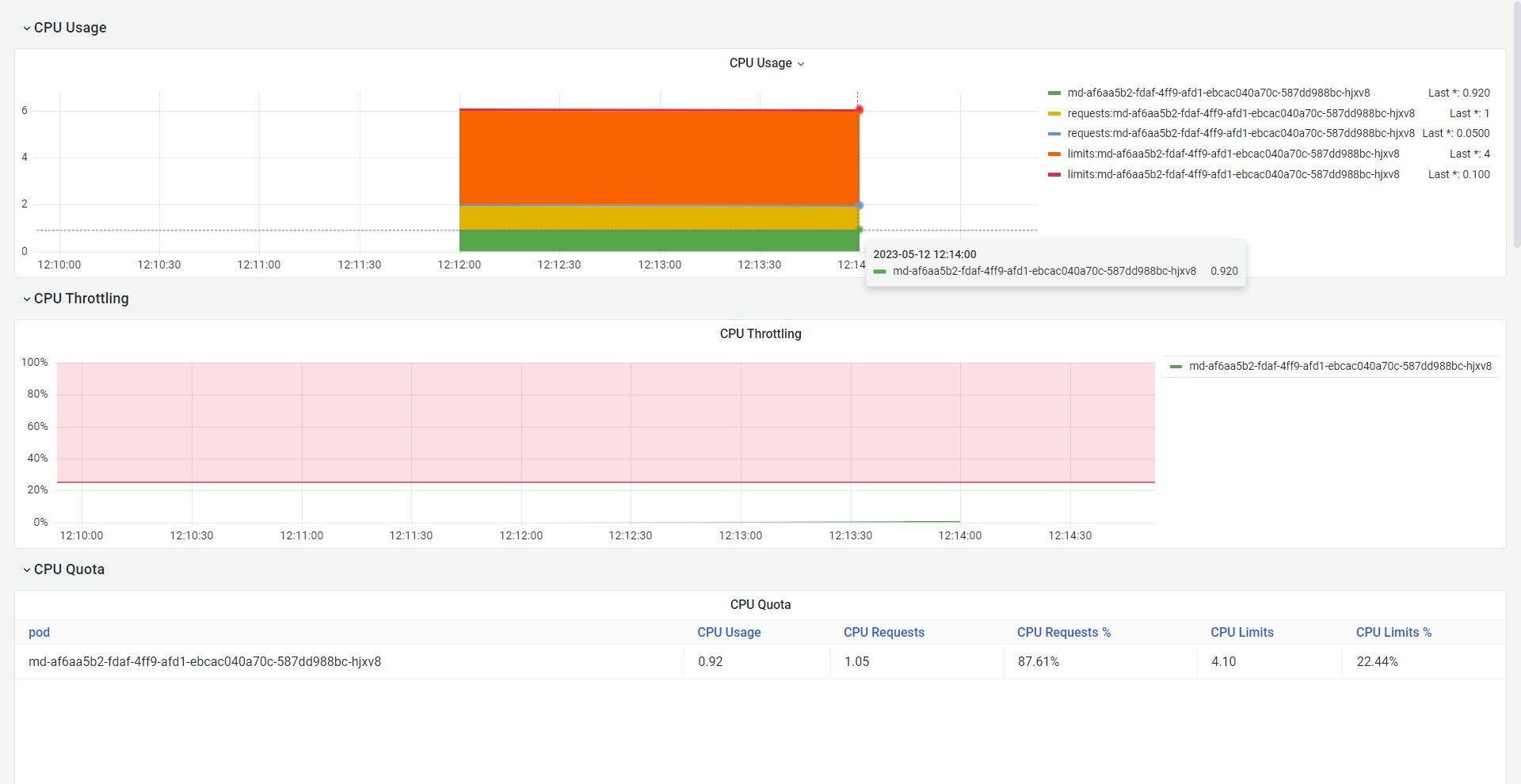The height and width of the screenshot is (784, 1521).
Task: Toggle blue requests series with Last value 0.0500
Action: 1241,133
